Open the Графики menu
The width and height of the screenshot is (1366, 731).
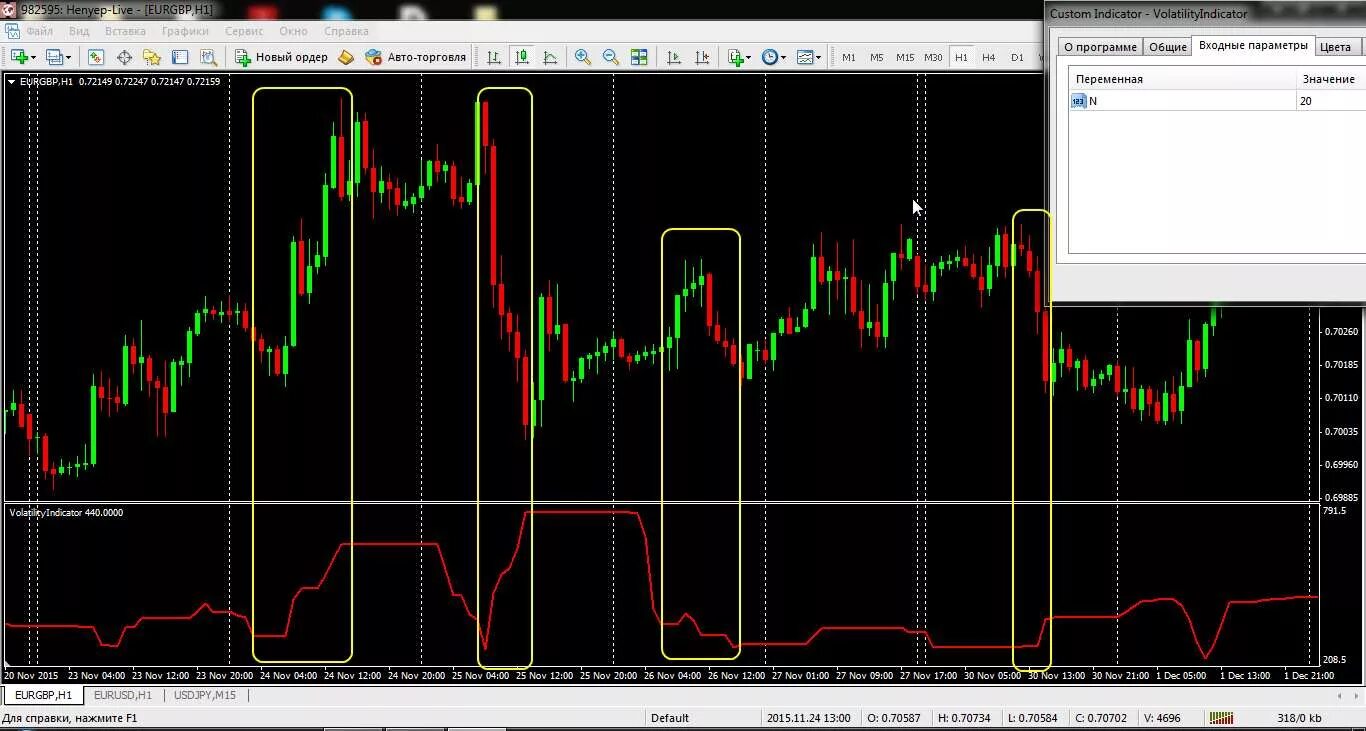185,31
